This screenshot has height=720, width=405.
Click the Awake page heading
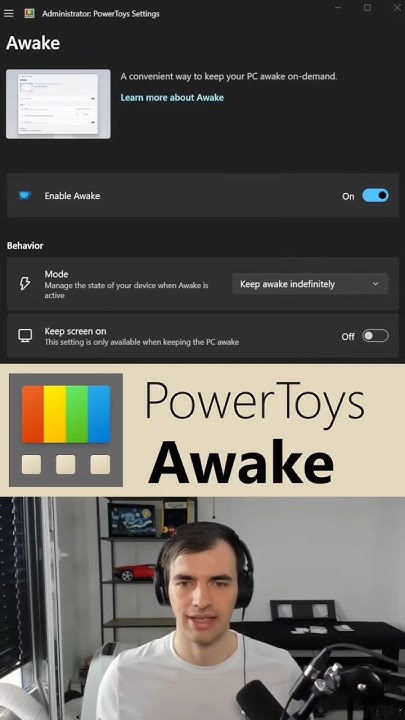tap(33, 43)
